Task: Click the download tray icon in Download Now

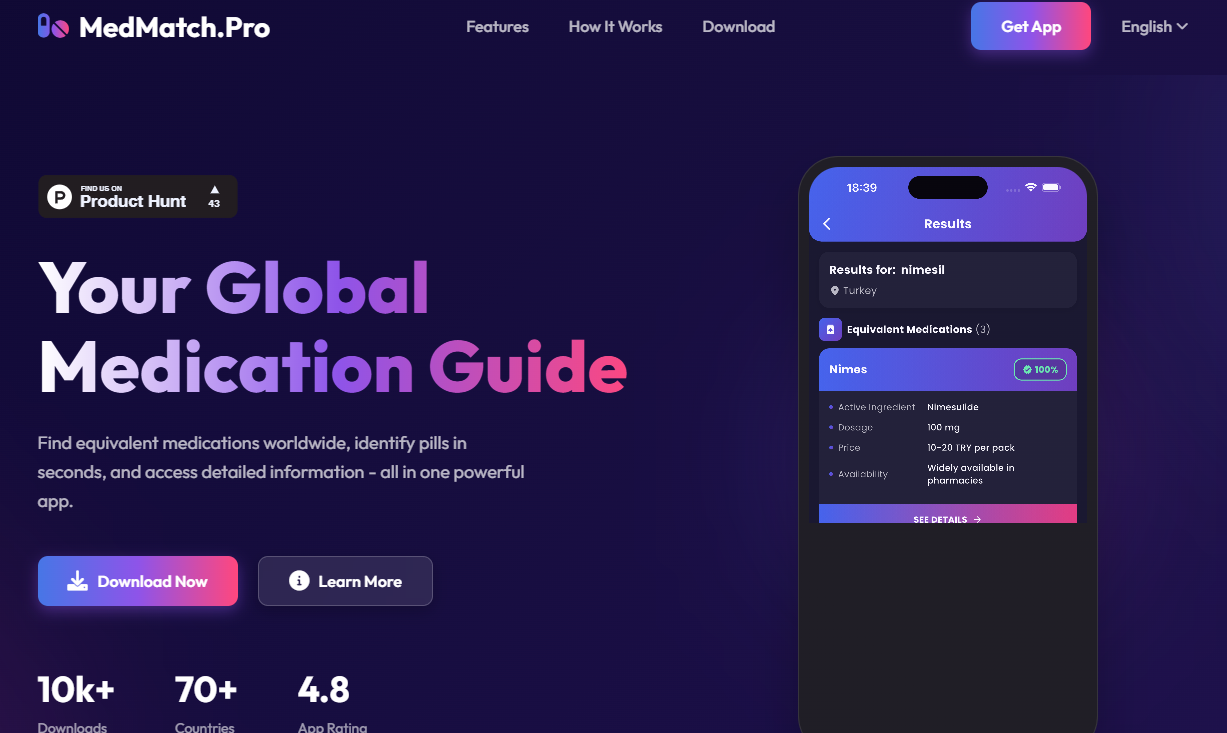Action: click(x=78, y=581)
